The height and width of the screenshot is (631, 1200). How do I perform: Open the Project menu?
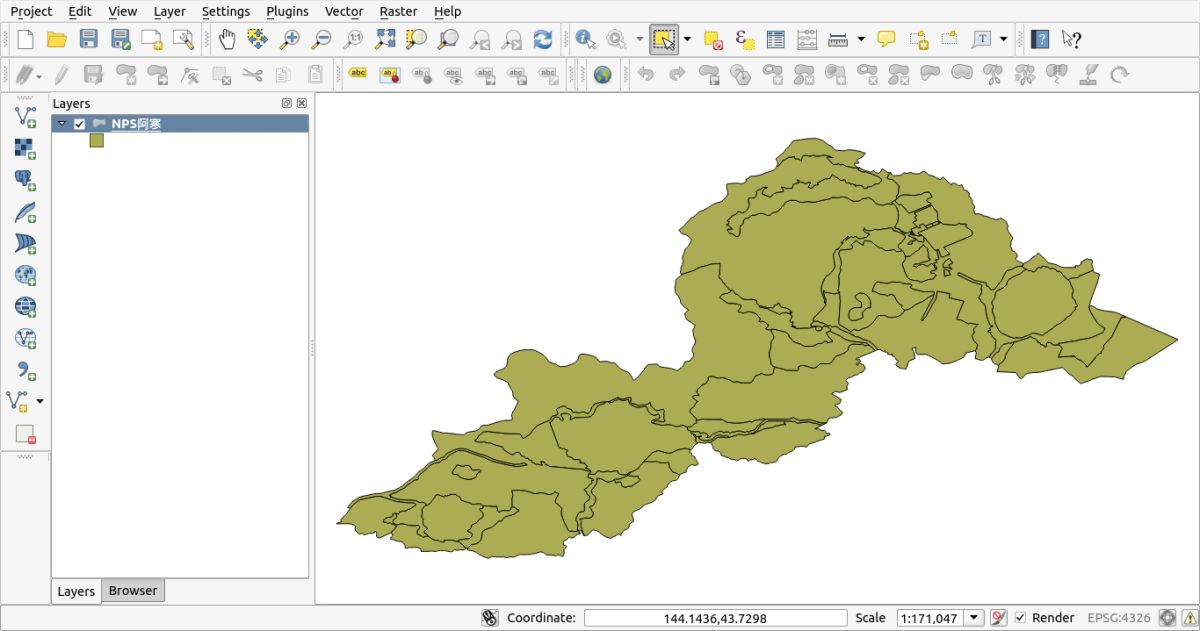[x=31, y=11]
